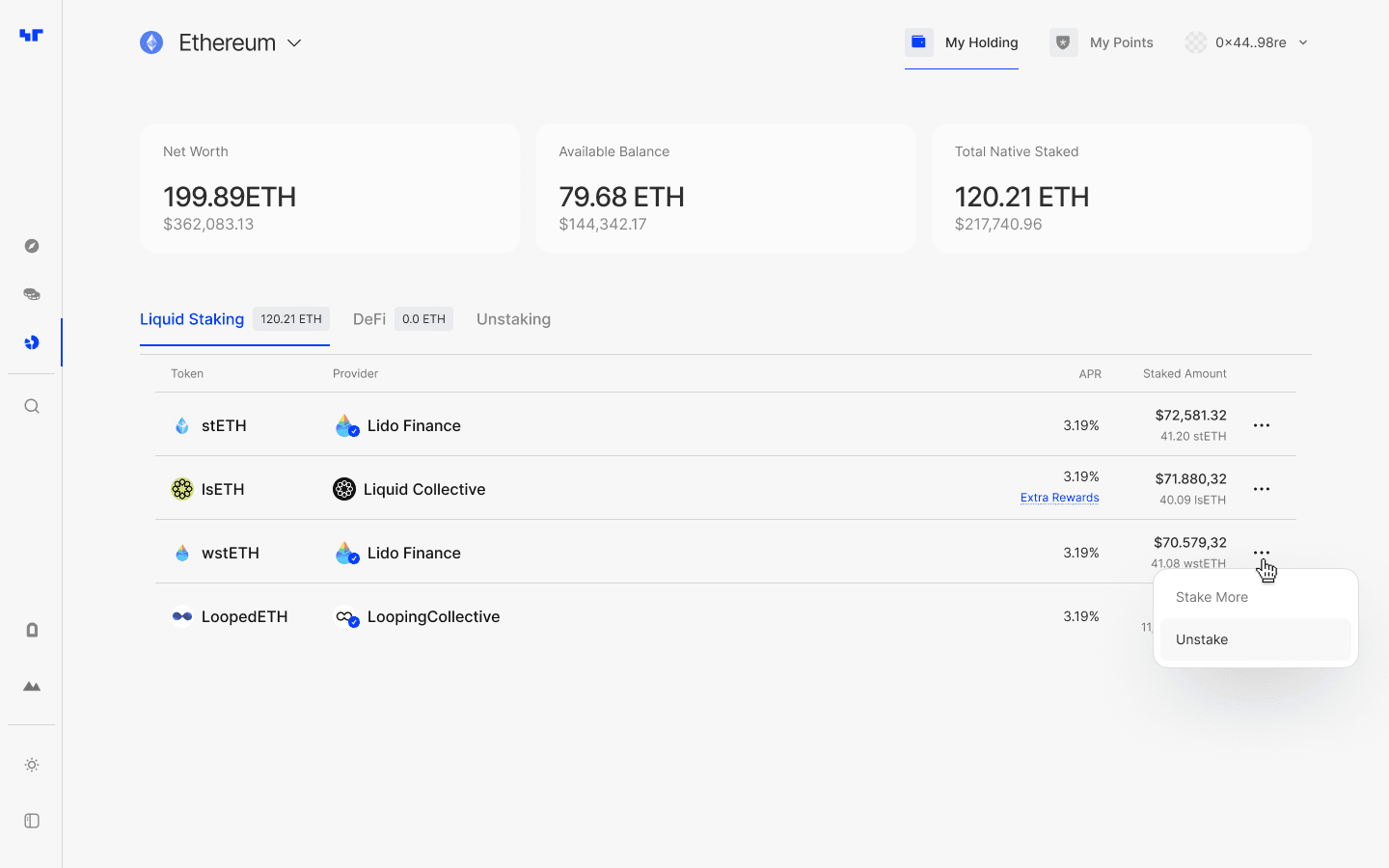1389x868 pixels.
Task: Click the LoopingCollective provider name
Action: [x=433, y=616]
